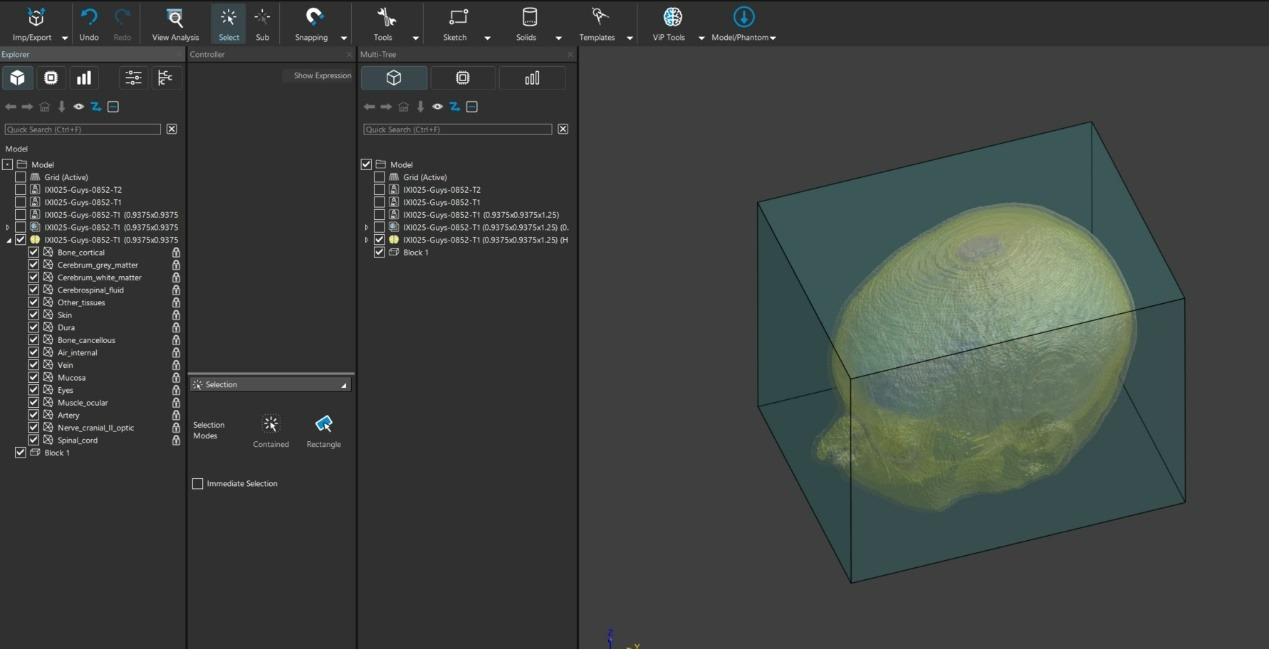Choose Contained selection mode

click(271, 424)
